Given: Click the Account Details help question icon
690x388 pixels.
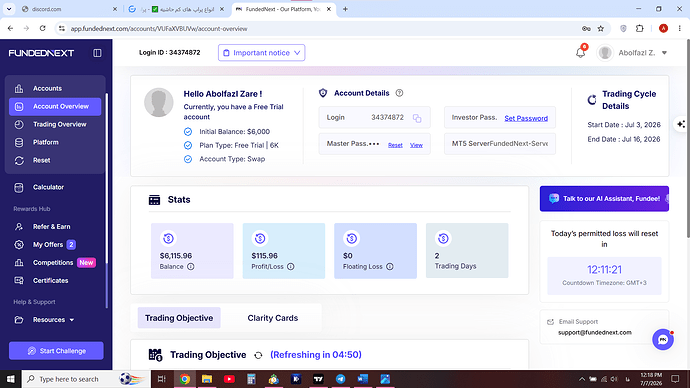Looking at the screenshot, I should click(399, 93).
